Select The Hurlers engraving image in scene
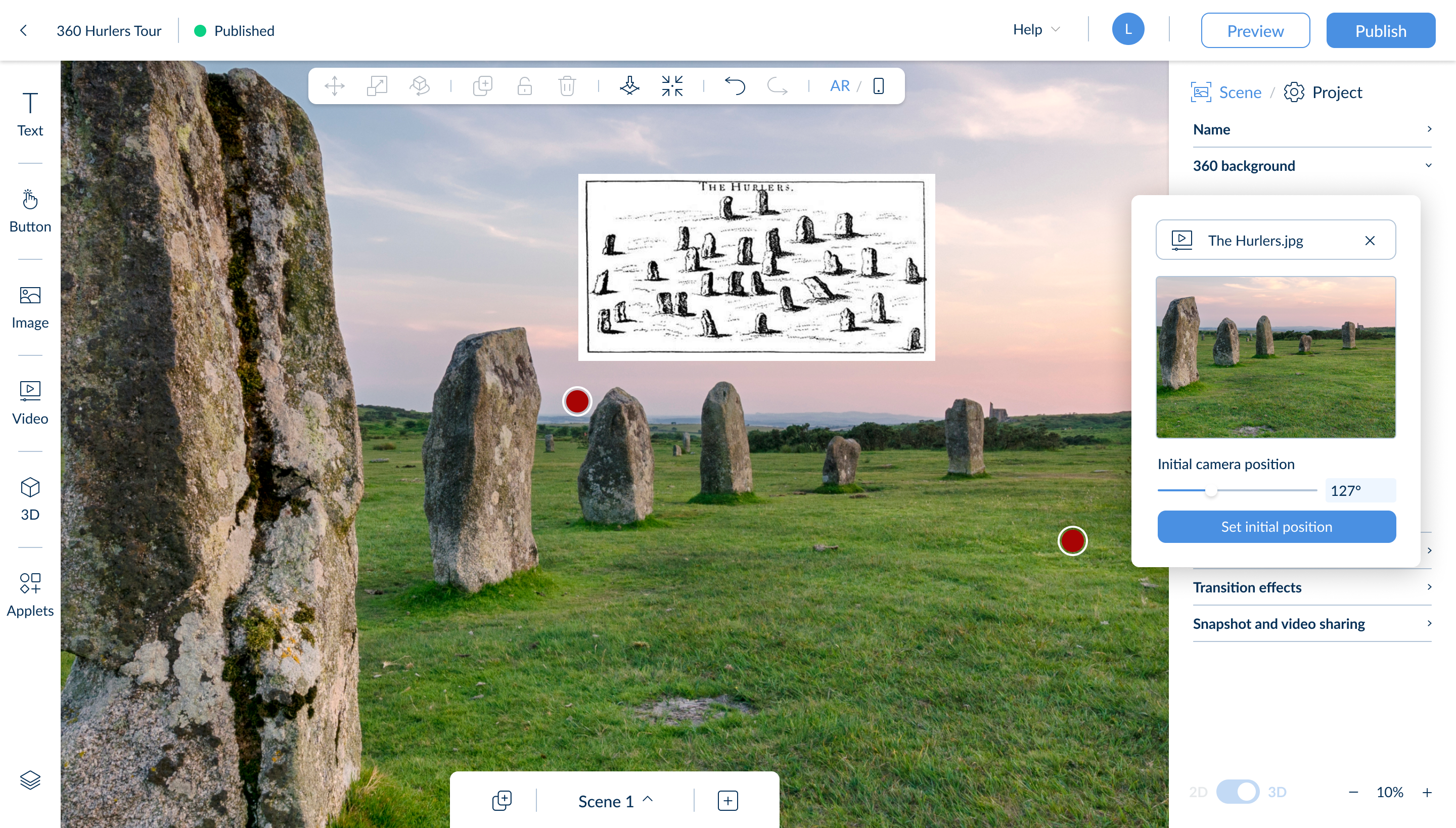Screen dimensions: 1456x828 (x=756, y=267)
